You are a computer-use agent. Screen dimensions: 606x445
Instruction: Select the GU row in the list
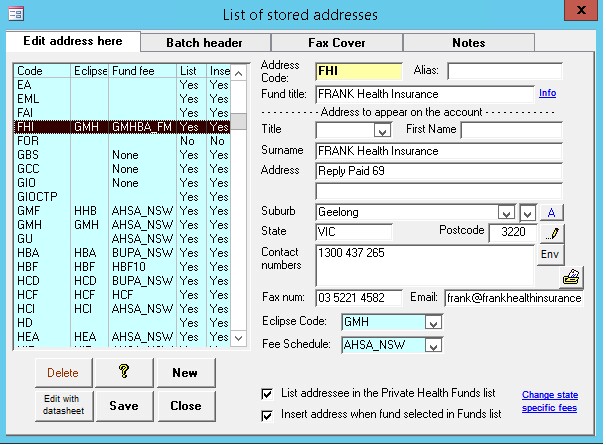[122, 239]
